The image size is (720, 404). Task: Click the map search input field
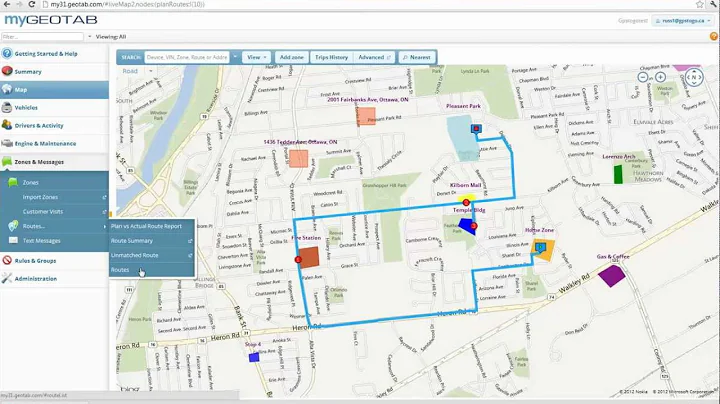click(187, 57)
